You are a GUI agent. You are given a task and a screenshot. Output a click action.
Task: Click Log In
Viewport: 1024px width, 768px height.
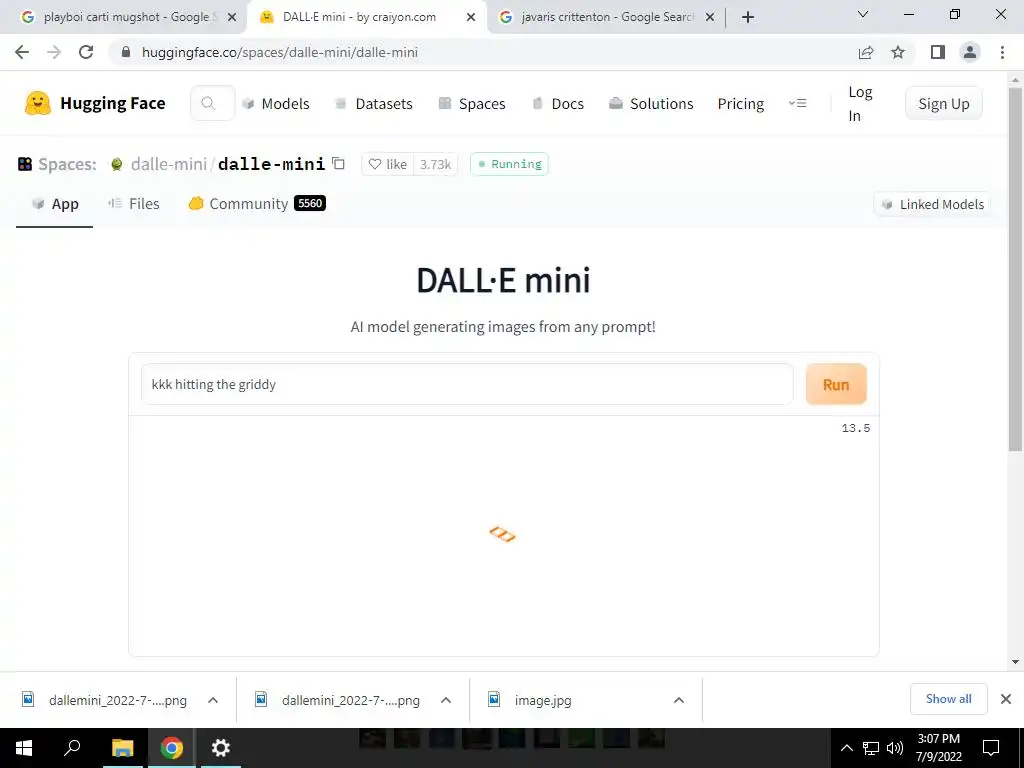coord(860,104)
